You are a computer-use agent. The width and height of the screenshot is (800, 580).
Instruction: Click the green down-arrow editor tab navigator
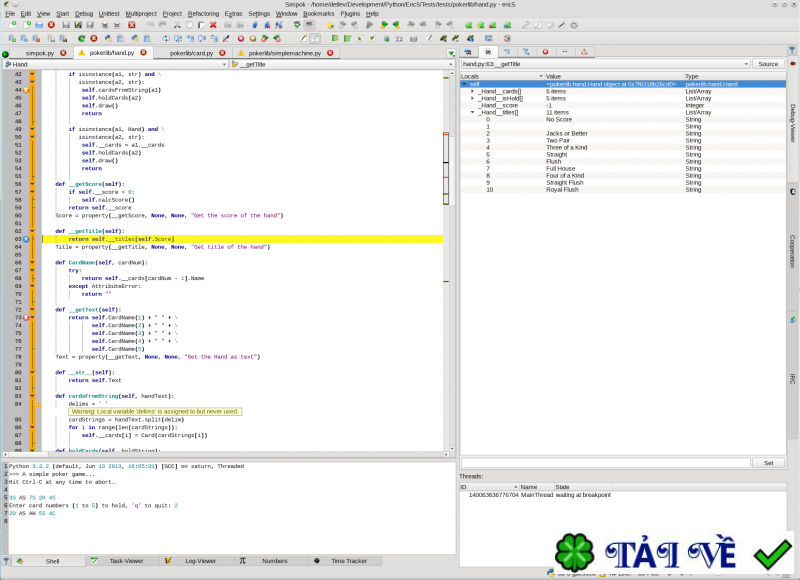click(x=452, y=52)
